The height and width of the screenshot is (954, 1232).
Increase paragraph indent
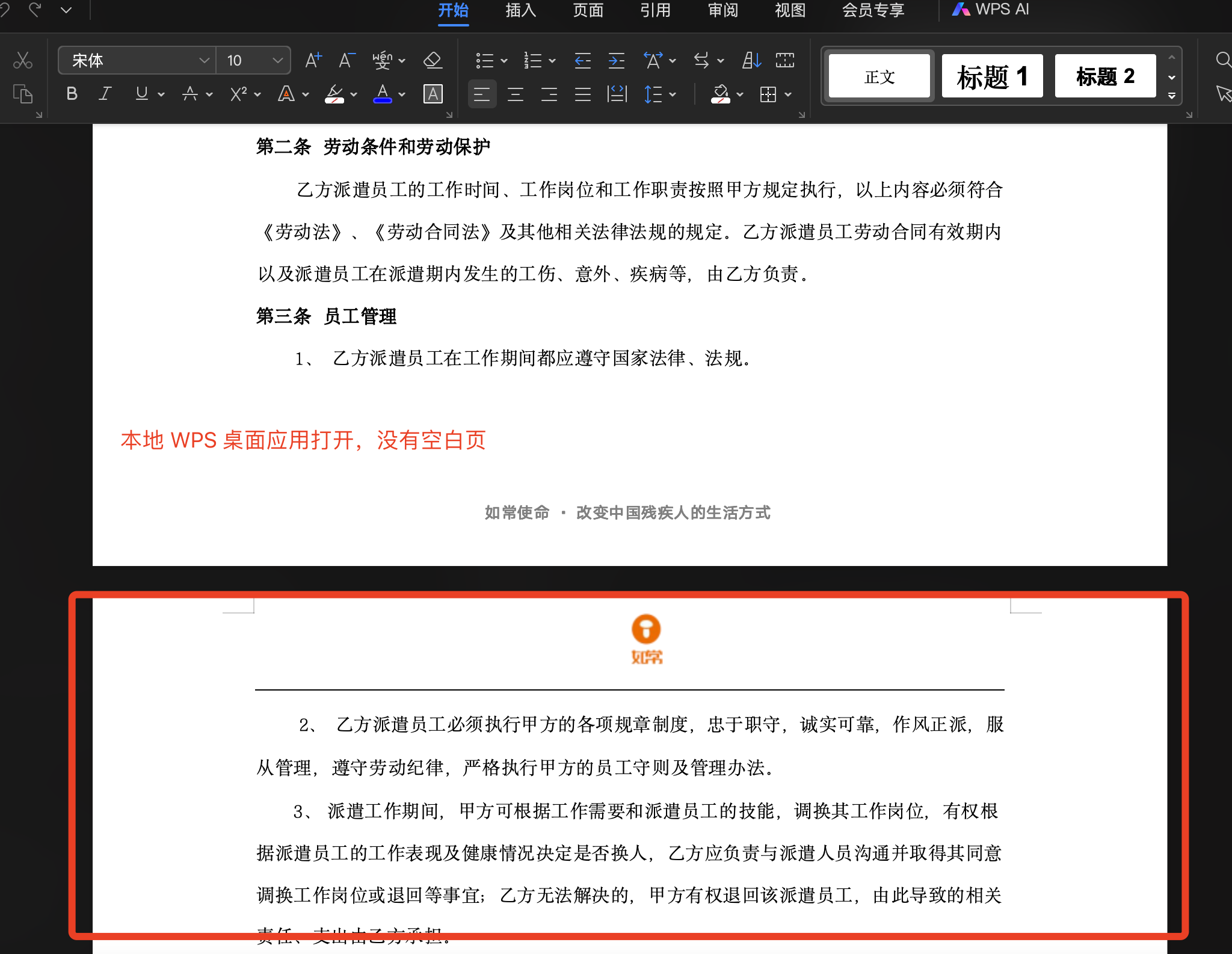[617, 60]
